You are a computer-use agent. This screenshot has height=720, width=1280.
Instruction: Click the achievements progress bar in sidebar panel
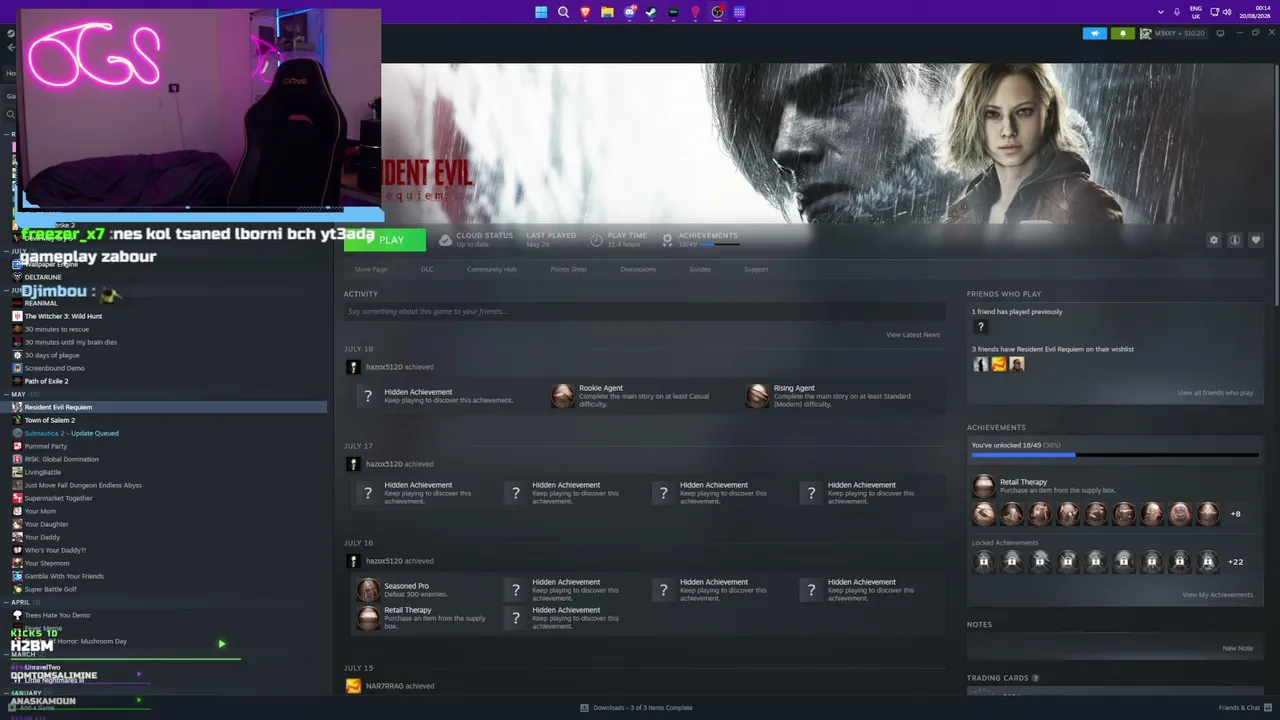(x=1115, y=455)
